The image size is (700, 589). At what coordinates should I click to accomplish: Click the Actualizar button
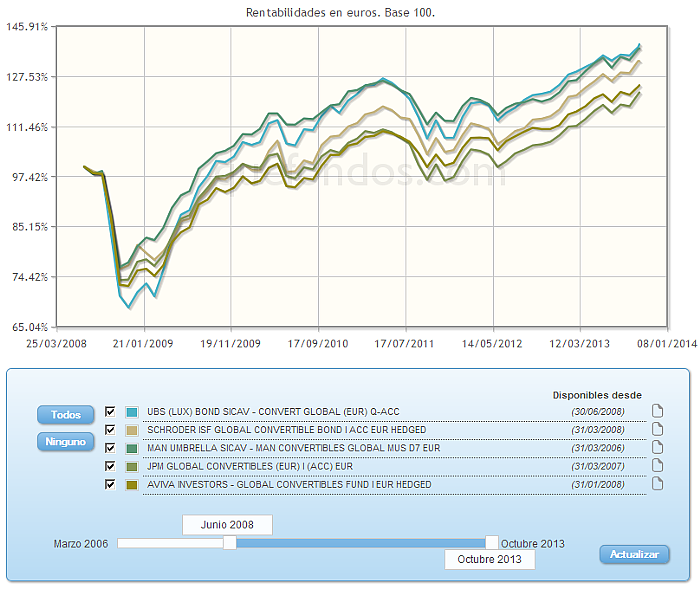click(634, 555)
